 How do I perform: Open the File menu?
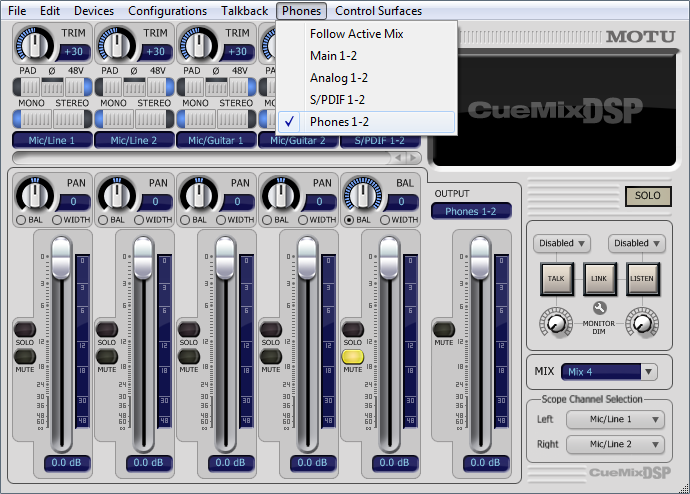pos(17,11)
